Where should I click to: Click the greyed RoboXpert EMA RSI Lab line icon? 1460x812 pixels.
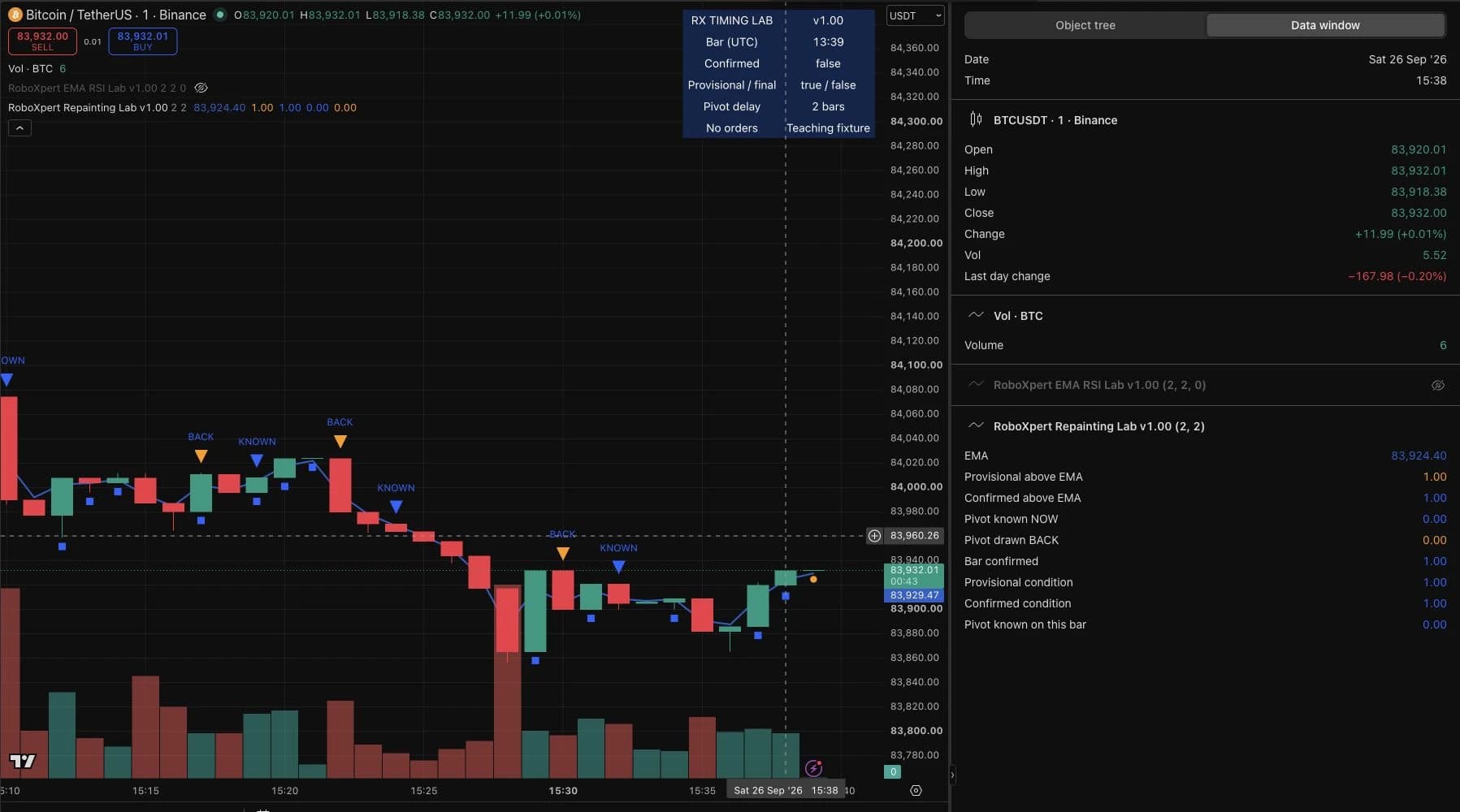[x=976, y=385]
